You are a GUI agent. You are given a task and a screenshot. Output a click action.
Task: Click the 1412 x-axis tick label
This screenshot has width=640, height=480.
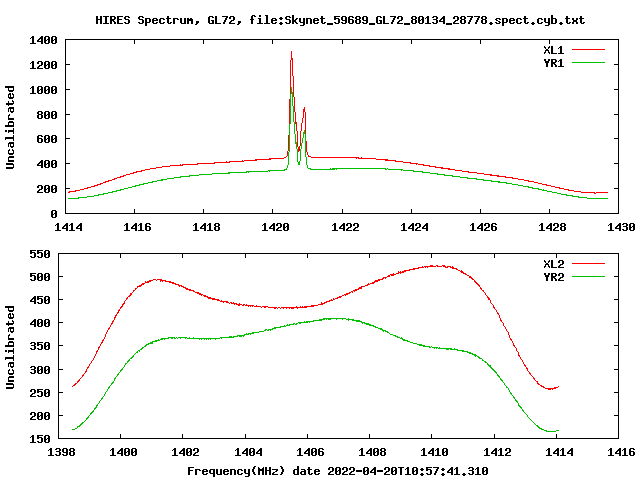click(497, 452)
